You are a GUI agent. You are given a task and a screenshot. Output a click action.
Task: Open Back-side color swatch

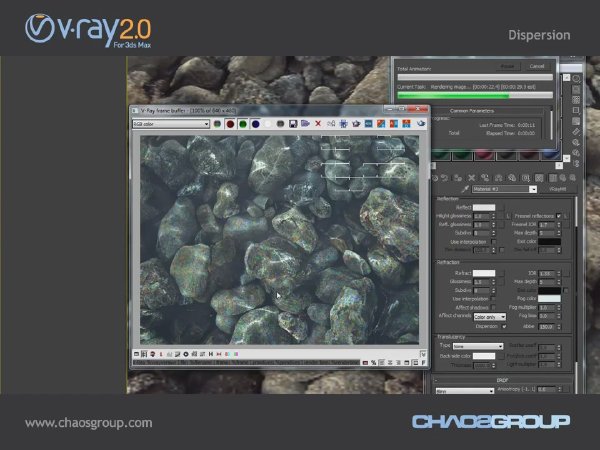pyautogui.click(x=484, y=356)
